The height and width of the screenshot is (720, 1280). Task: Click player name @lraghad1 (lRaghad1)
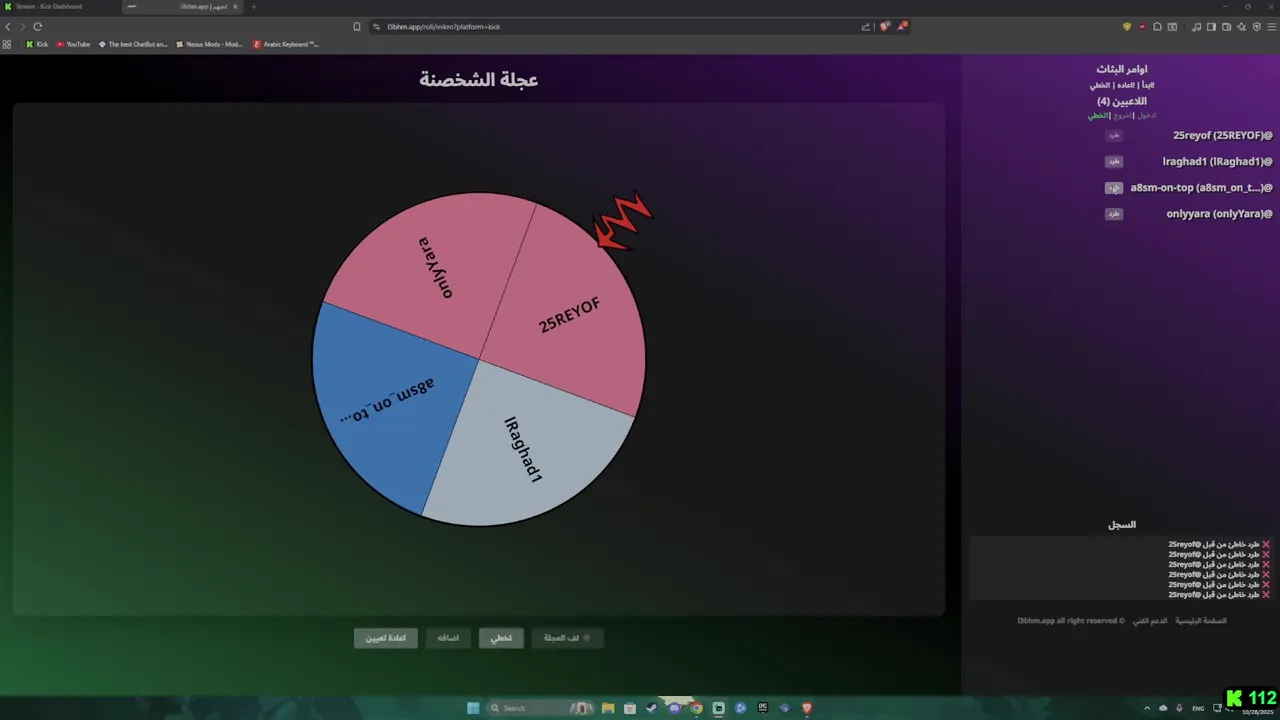(1217, 162)
